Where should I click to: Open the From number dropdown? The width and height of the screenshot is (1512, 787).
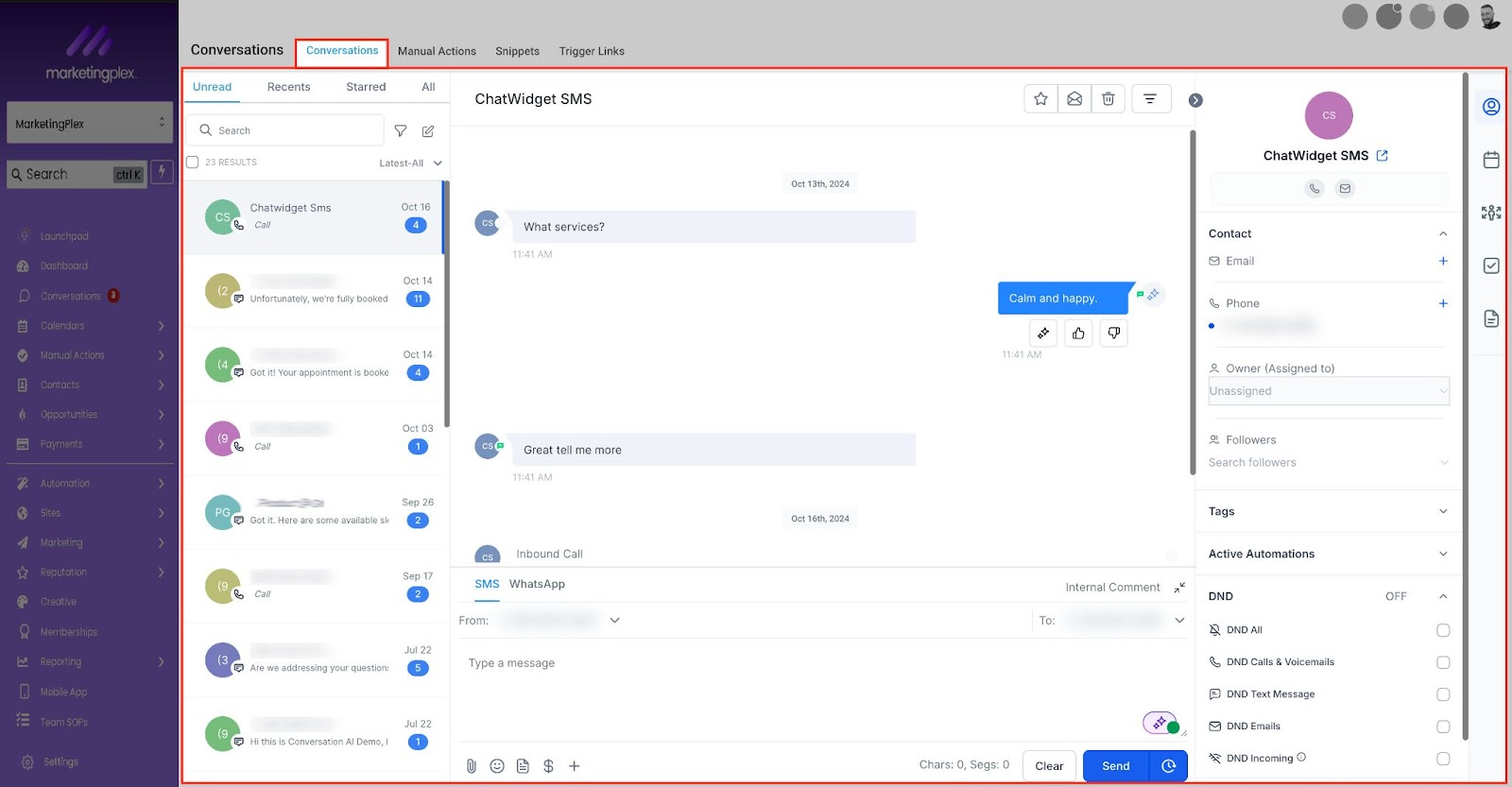pos(614,621)
